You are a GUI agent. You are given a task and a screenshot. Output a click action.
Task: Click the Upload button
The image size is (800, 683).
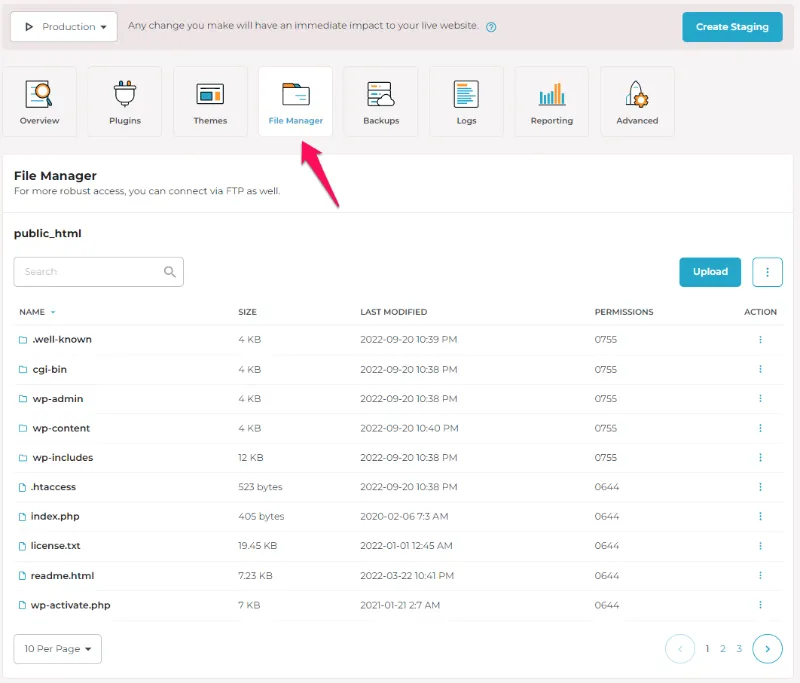710,271
